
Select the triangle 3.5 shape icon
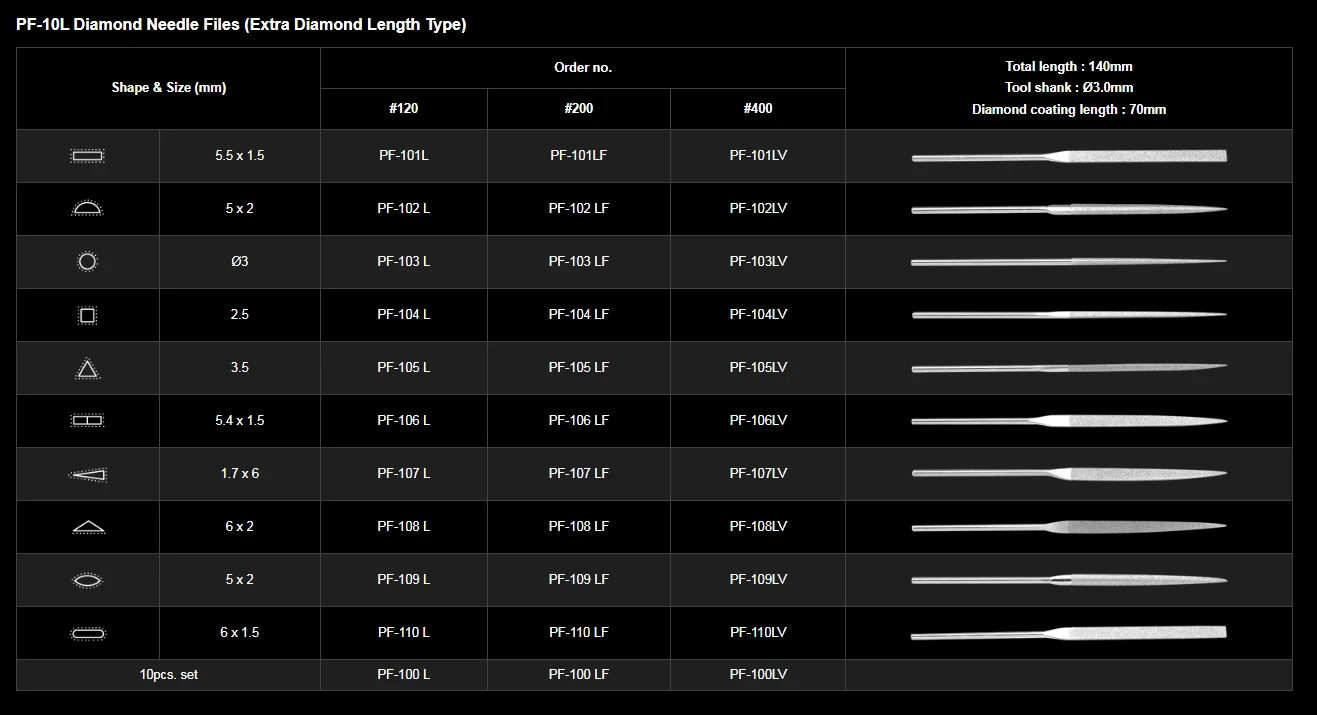88,368
